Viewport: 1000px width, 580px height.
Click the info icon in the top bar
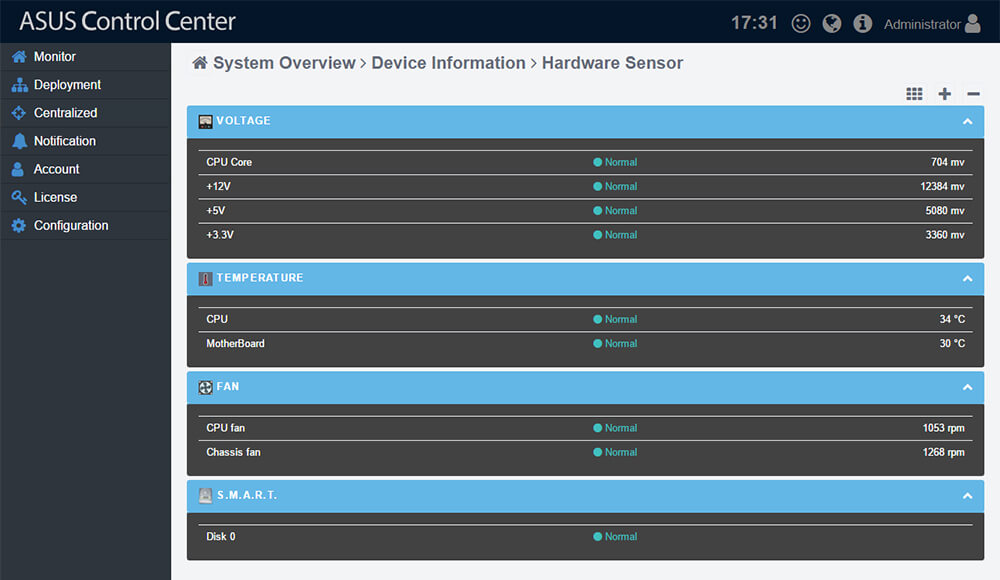coord(862,22)
